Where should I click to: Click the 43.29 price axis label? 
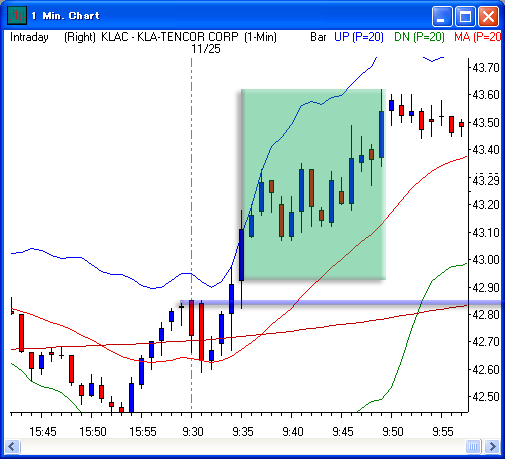click(486, 180)
